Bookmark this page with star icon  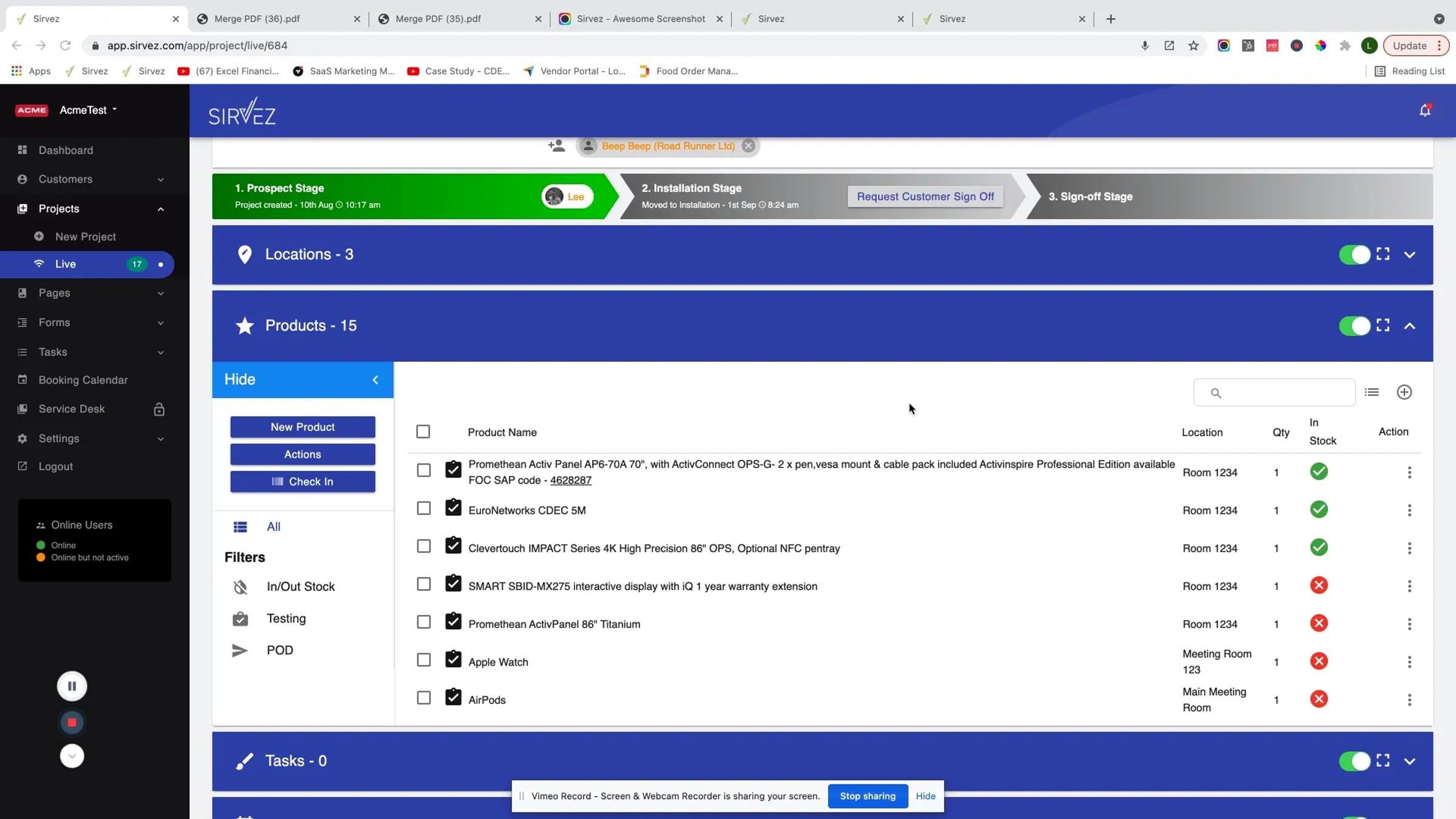point(1193,45)
